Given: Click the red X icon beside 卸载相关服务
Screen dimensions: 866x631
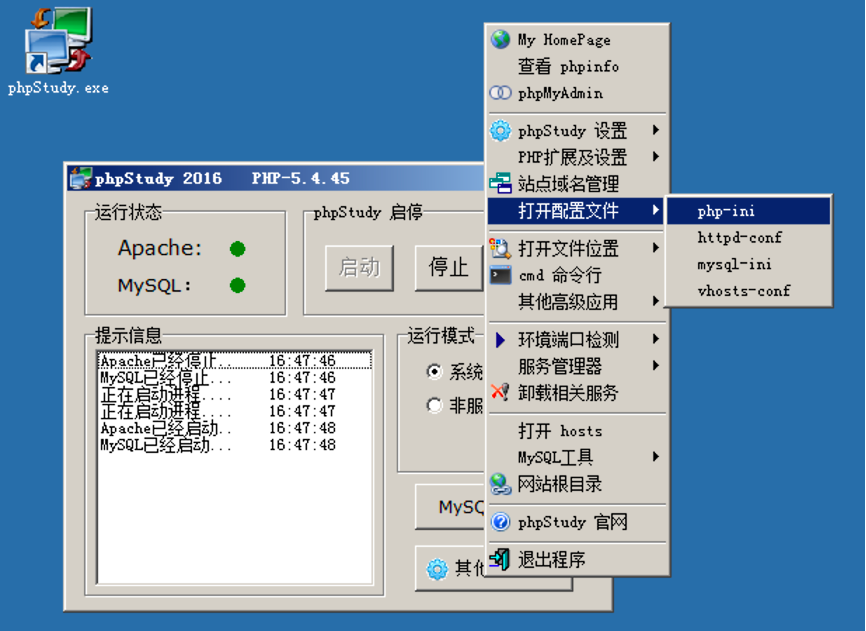Looking at the screenshot, I should (x=500, y=393).
